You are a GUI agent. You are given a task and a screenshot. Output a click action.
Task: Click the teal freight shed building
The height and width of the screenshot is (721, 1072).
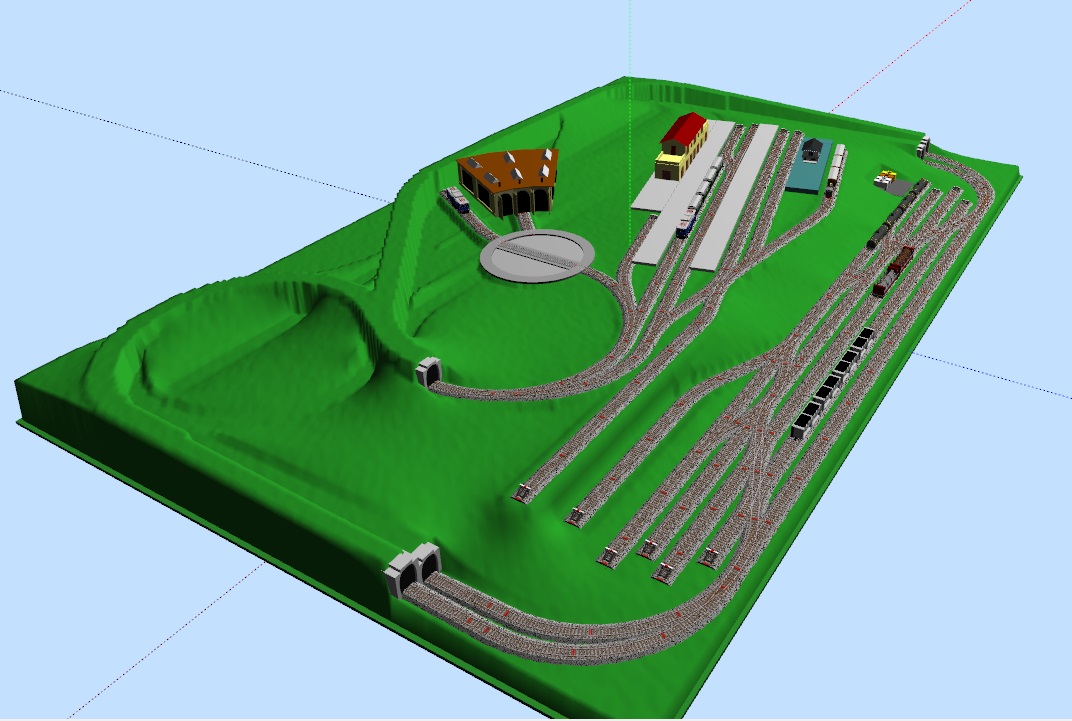[x=807, y=165]
